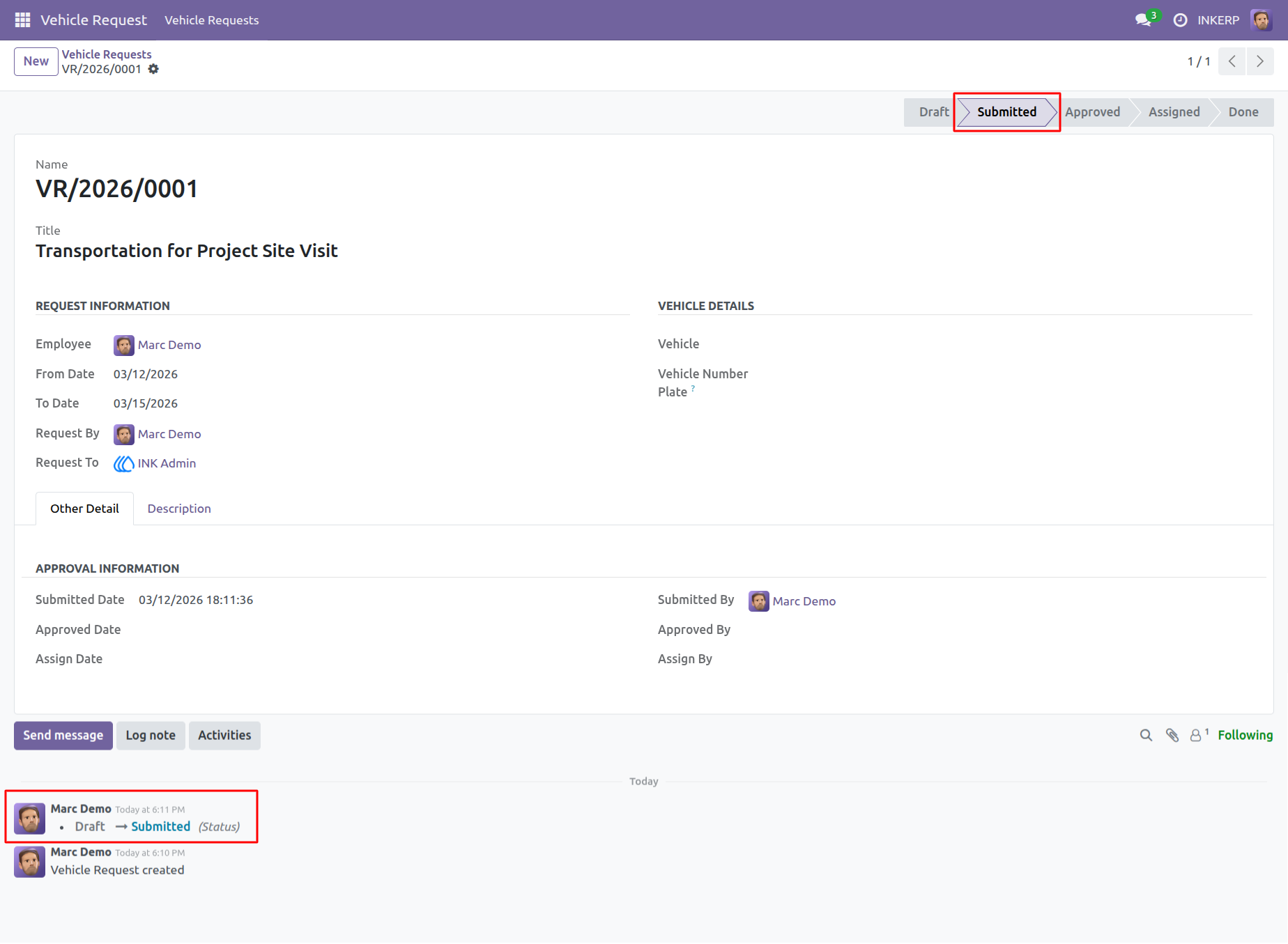This screenshot has height=944, width=1288.
Task: Select the Assigned status stage
Action: click(1174, 112)
